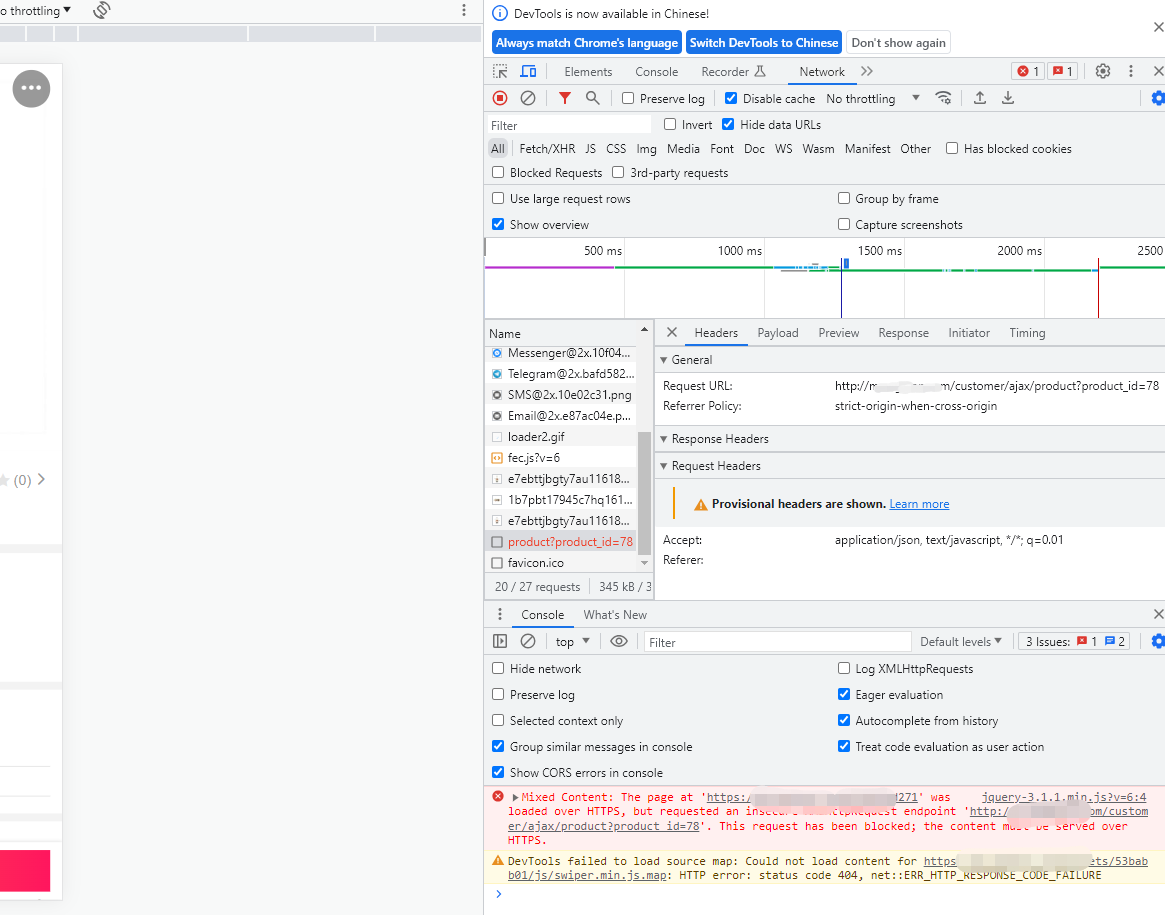Import HAR file upload icon

(980, 98)
